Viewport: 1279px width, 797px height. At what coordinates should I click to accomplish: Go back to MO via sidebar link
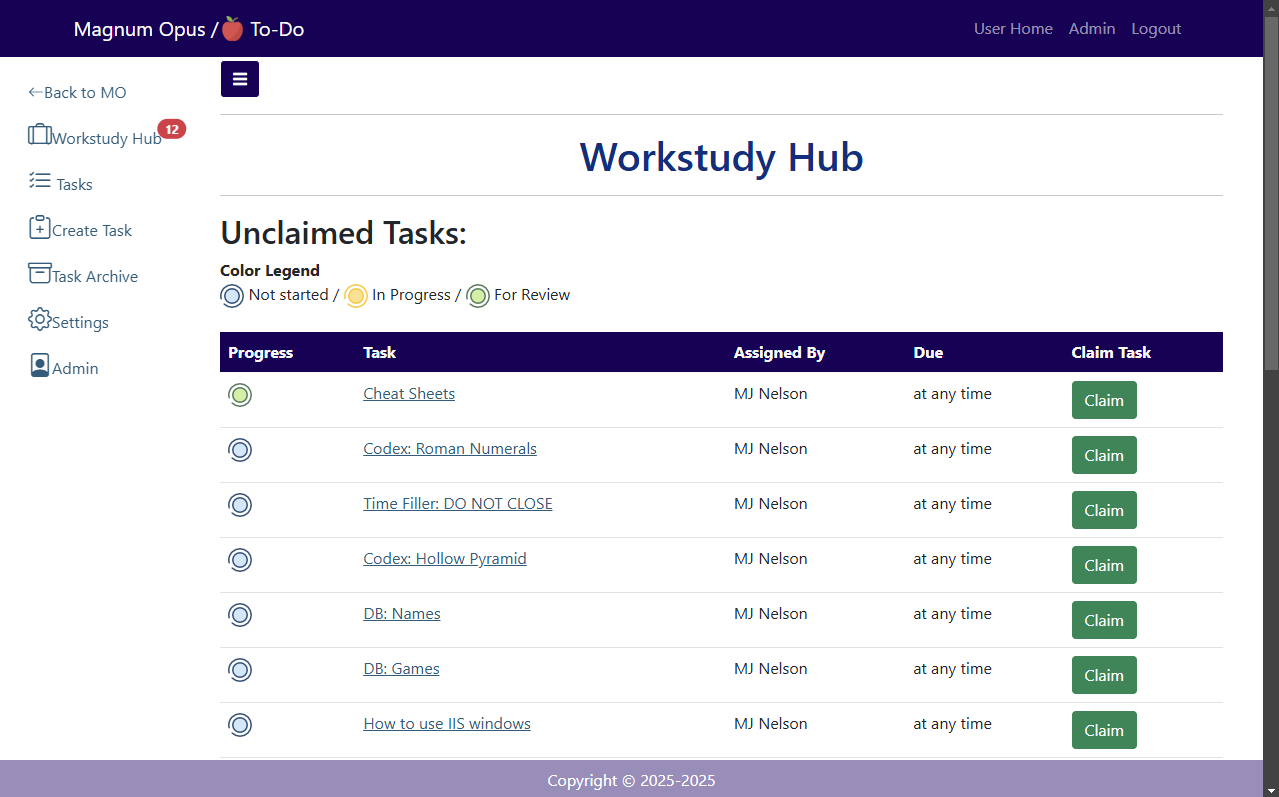coord(77,92)
